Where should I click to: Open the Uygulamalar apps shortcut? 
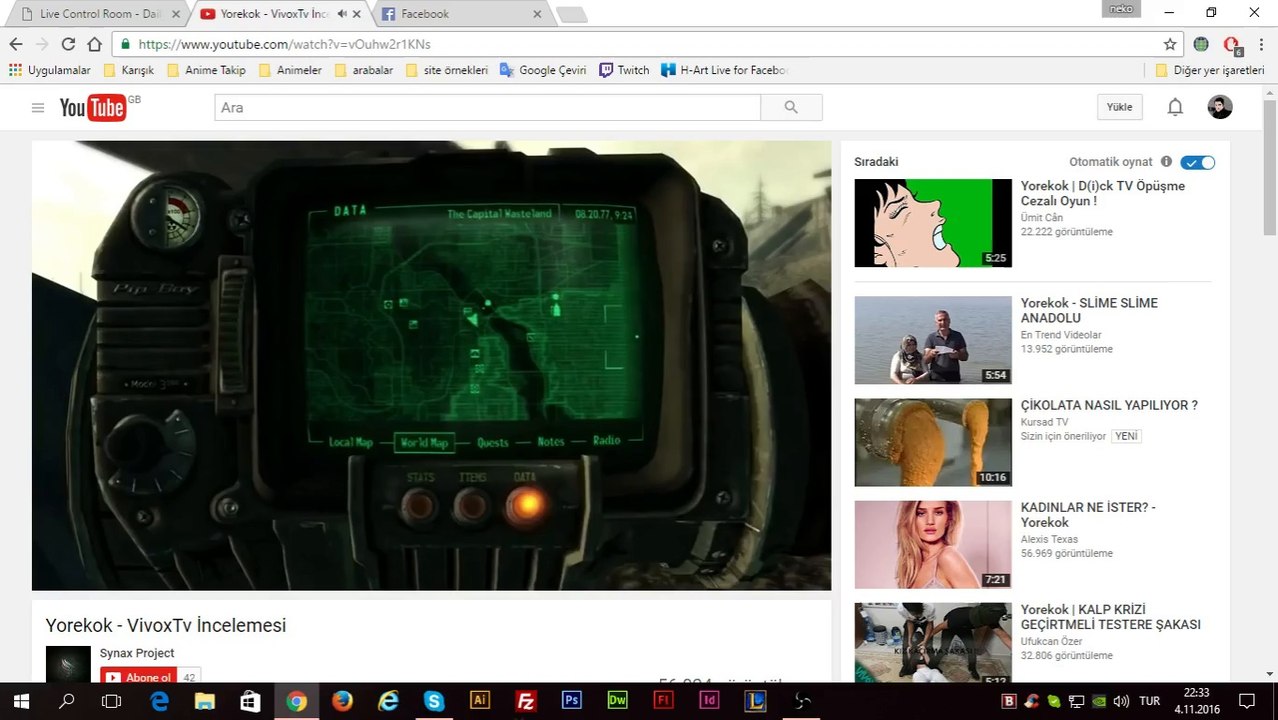point(49,70)
